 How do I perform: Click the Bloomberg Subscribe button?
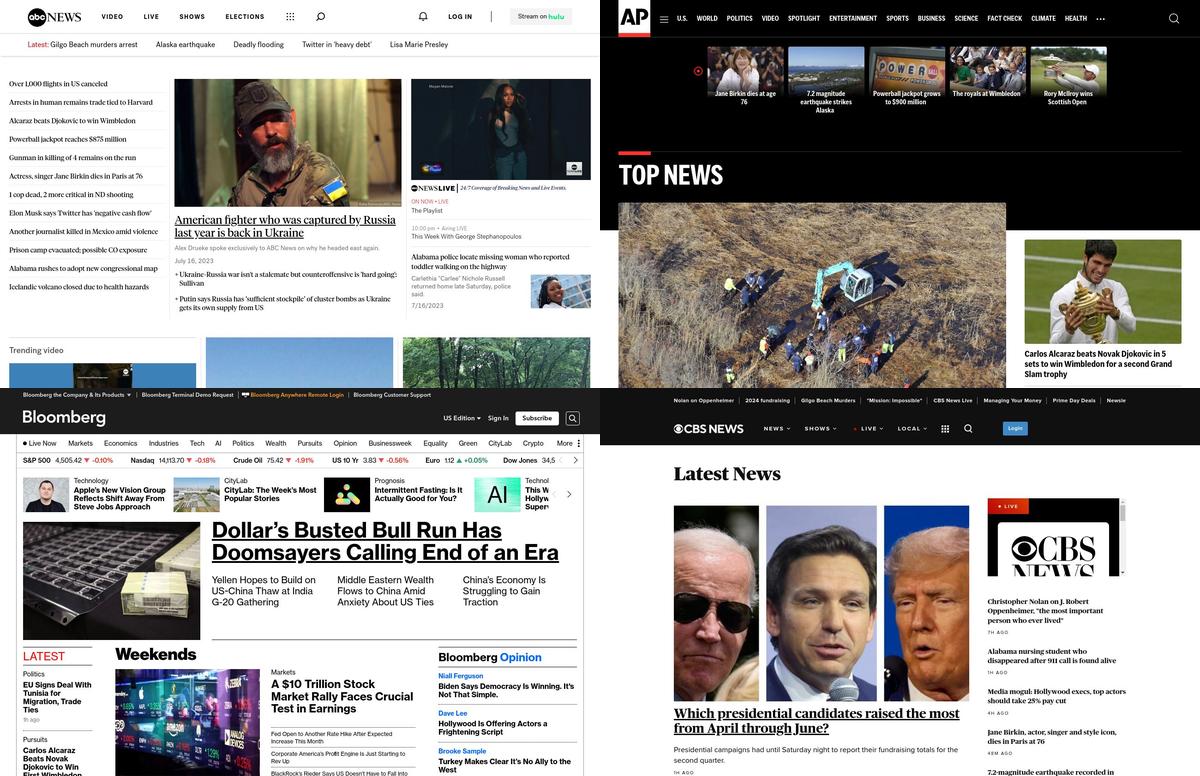[x=537, y=418]
